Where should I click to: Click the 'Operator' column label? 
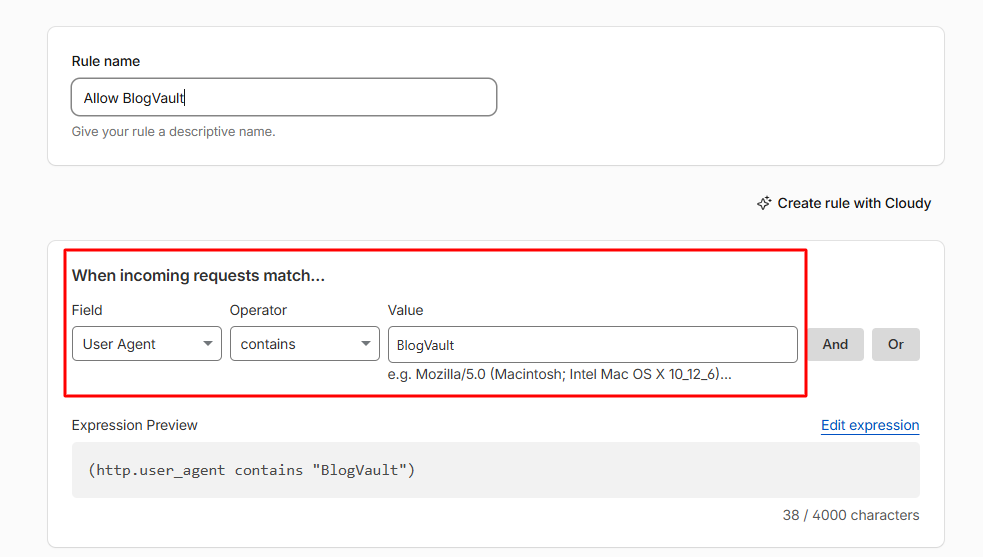(x=258, y=310)
